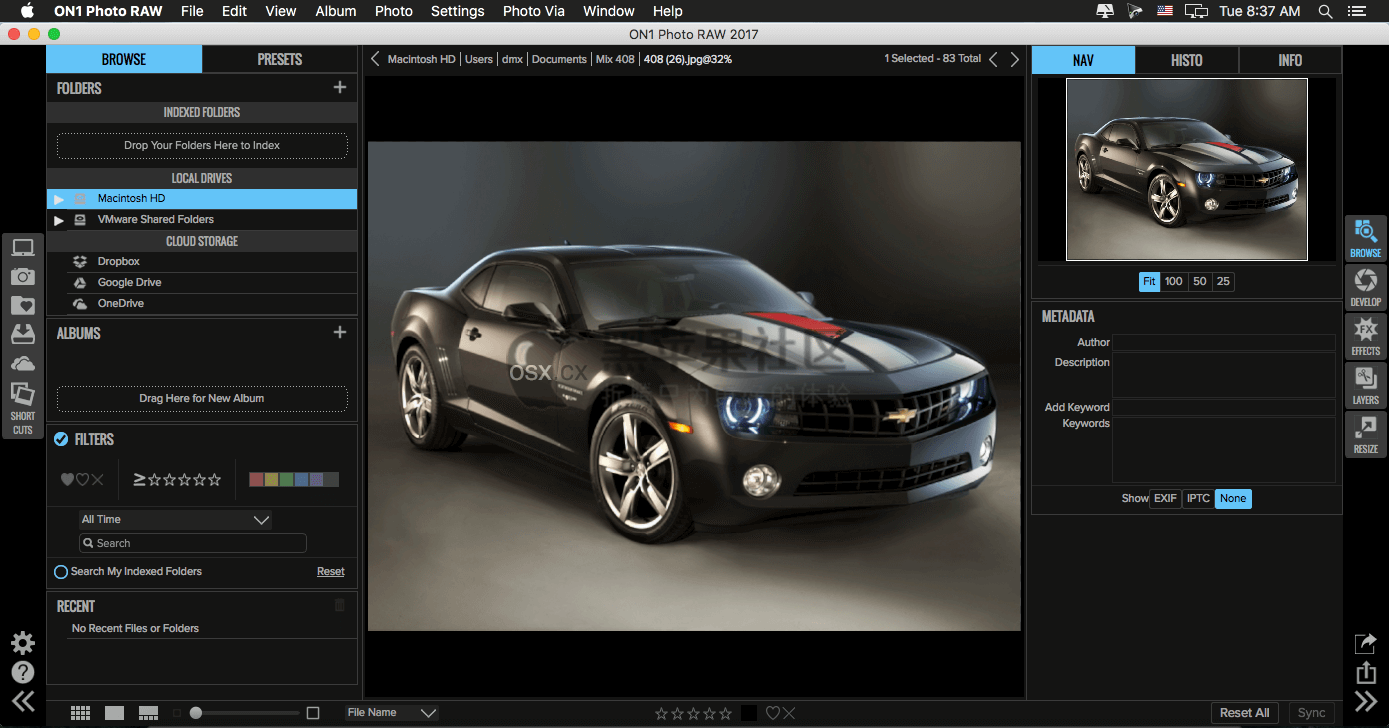Open the help question mark icon
This screenshot has width=1389, height=728.
22,672
